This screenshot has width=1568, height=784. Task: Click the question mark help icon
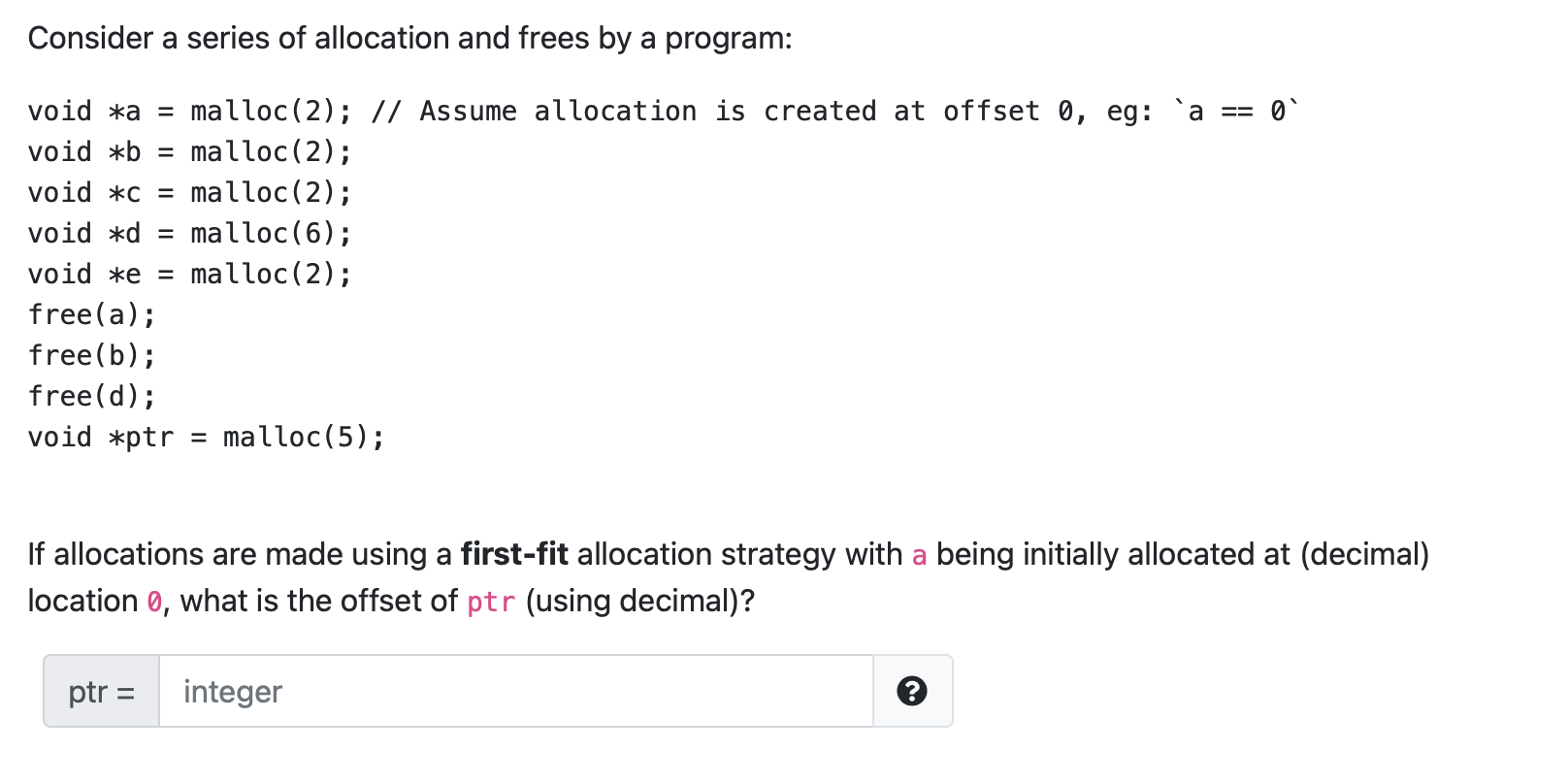pyautogui.click(x=911, y=691)
